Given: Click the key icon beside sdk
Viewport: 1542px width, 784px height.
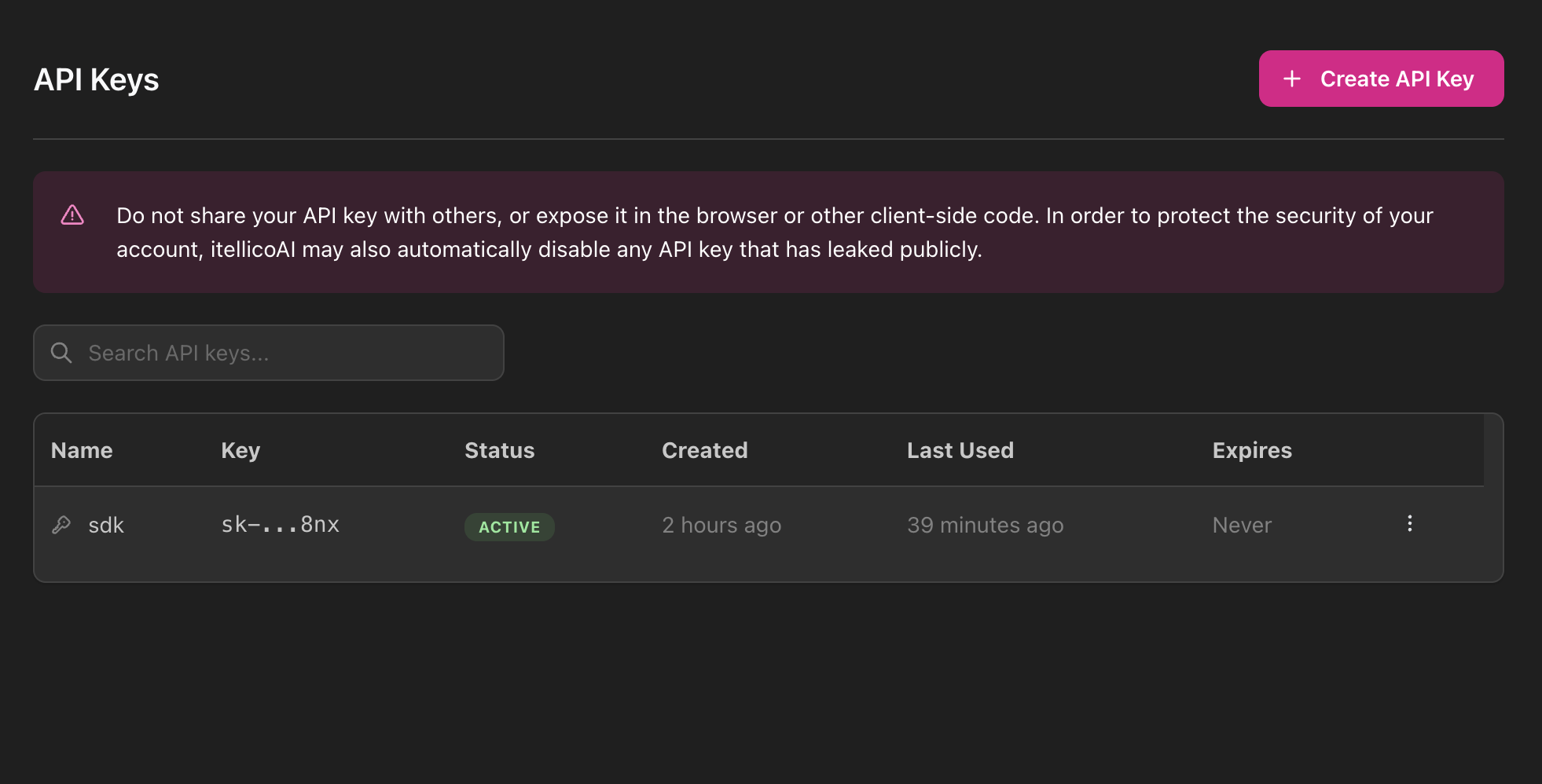Looking at the screenshot, I should click(x=61, y=525).
